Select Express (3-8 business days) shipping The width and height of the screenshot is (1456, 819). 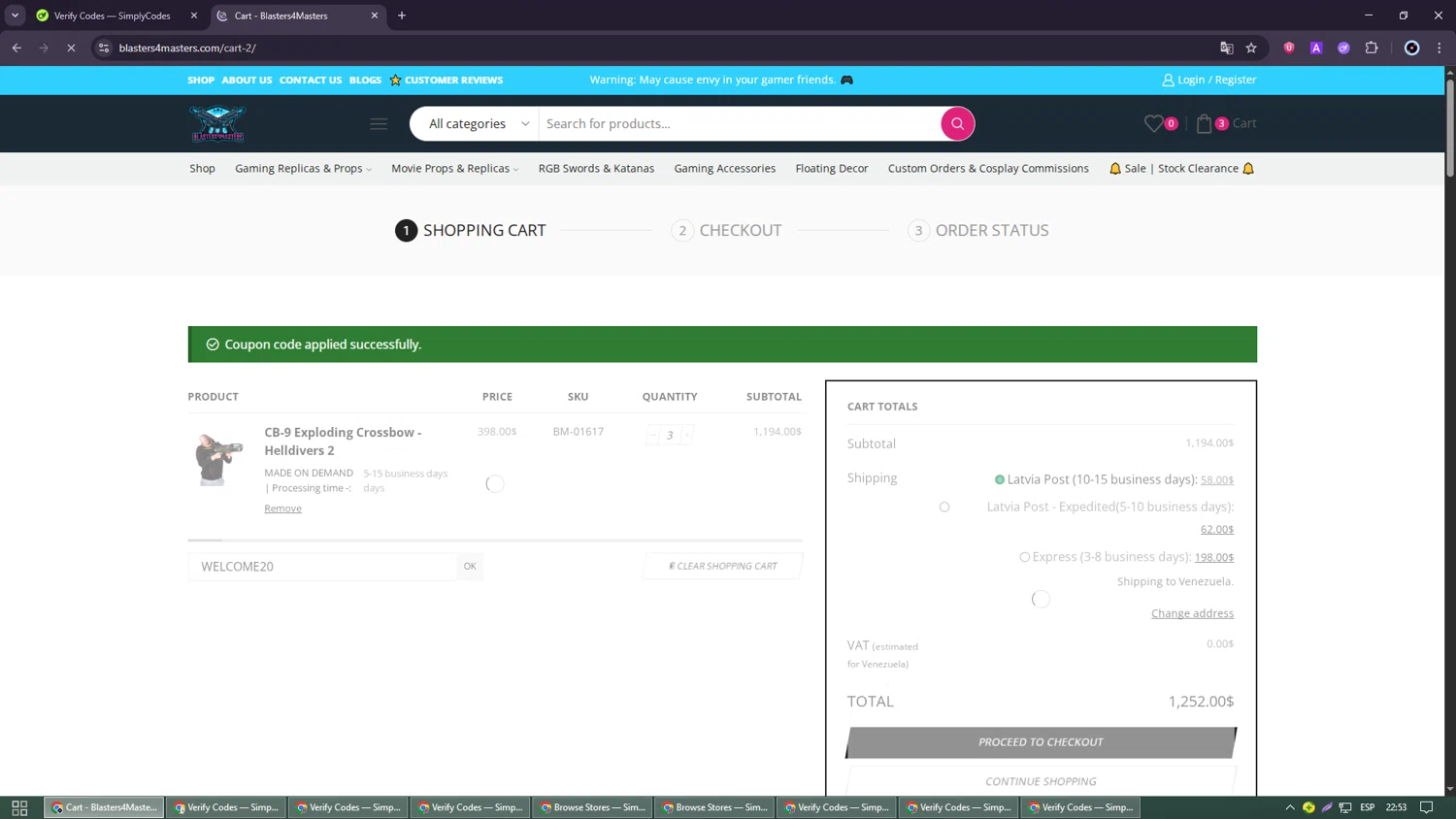1024,557
